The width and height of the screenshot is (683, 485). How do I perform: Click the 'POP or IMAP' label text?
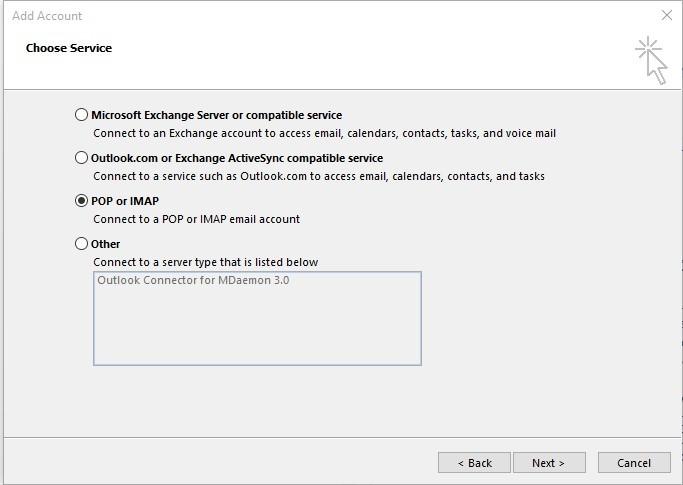(125, 201)
